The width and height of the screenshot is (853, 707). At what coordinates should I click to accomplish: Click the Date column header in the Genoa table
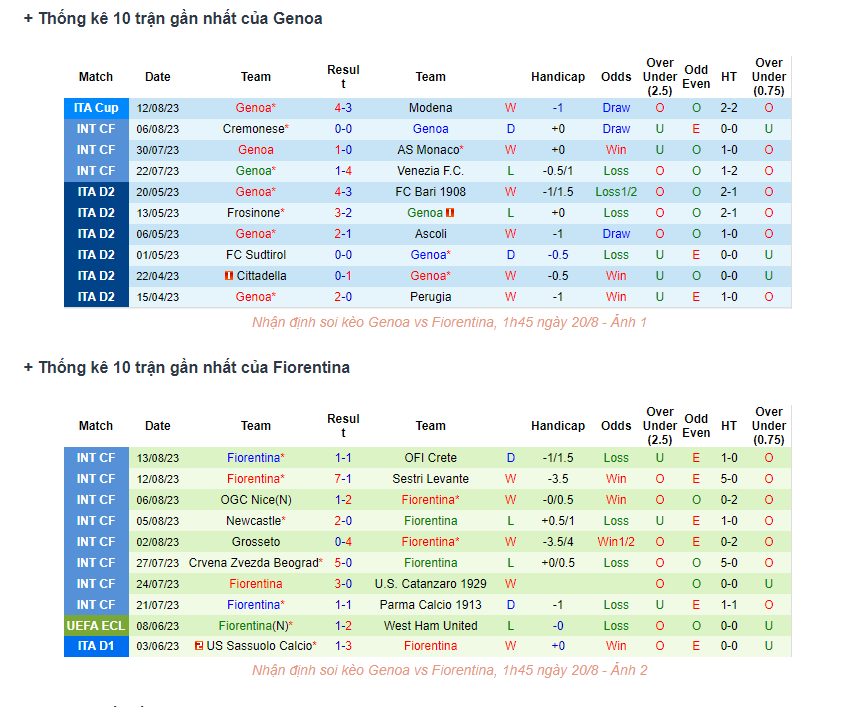point(157,77)
